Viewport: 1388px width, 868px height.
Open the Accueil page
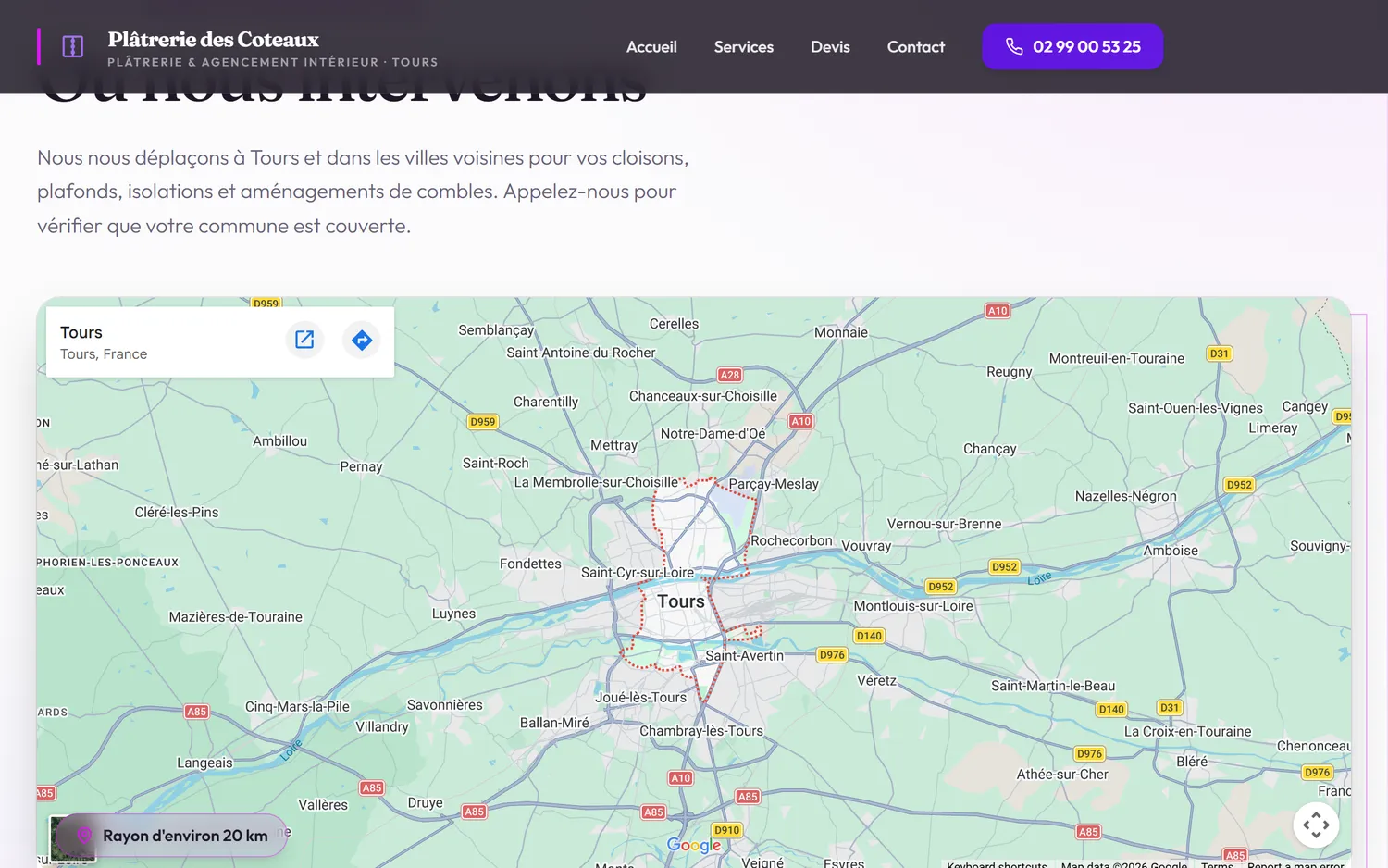pos(651,46)
